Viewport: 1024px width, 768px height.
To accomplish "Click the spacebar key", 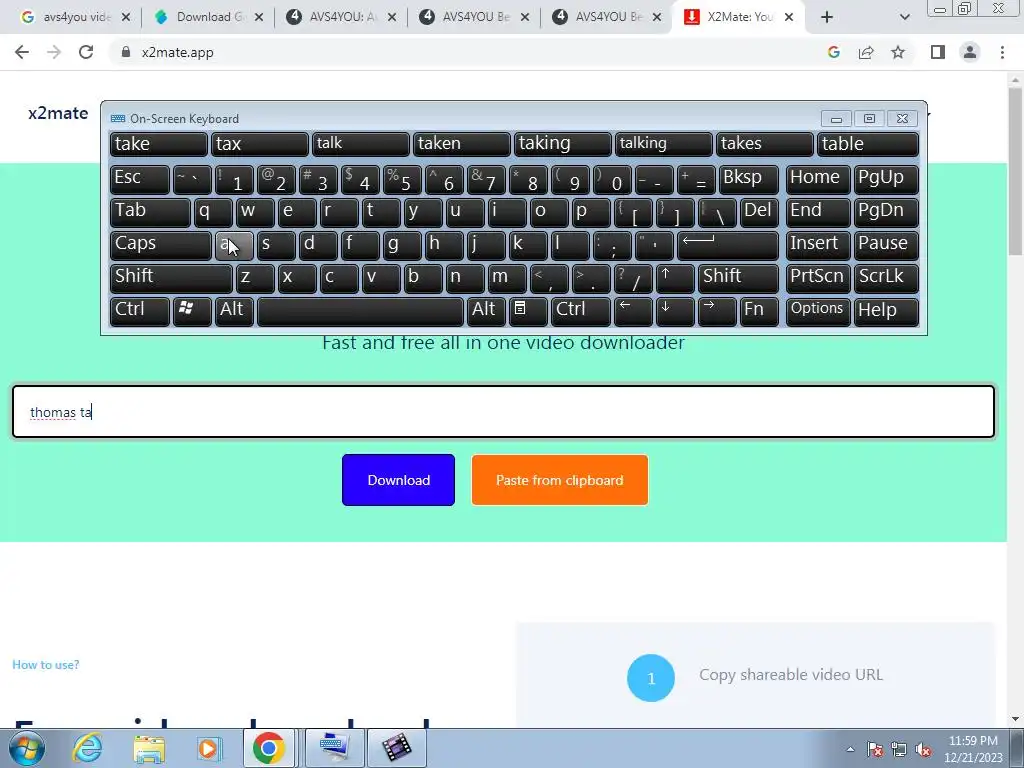I will point(360,311).
